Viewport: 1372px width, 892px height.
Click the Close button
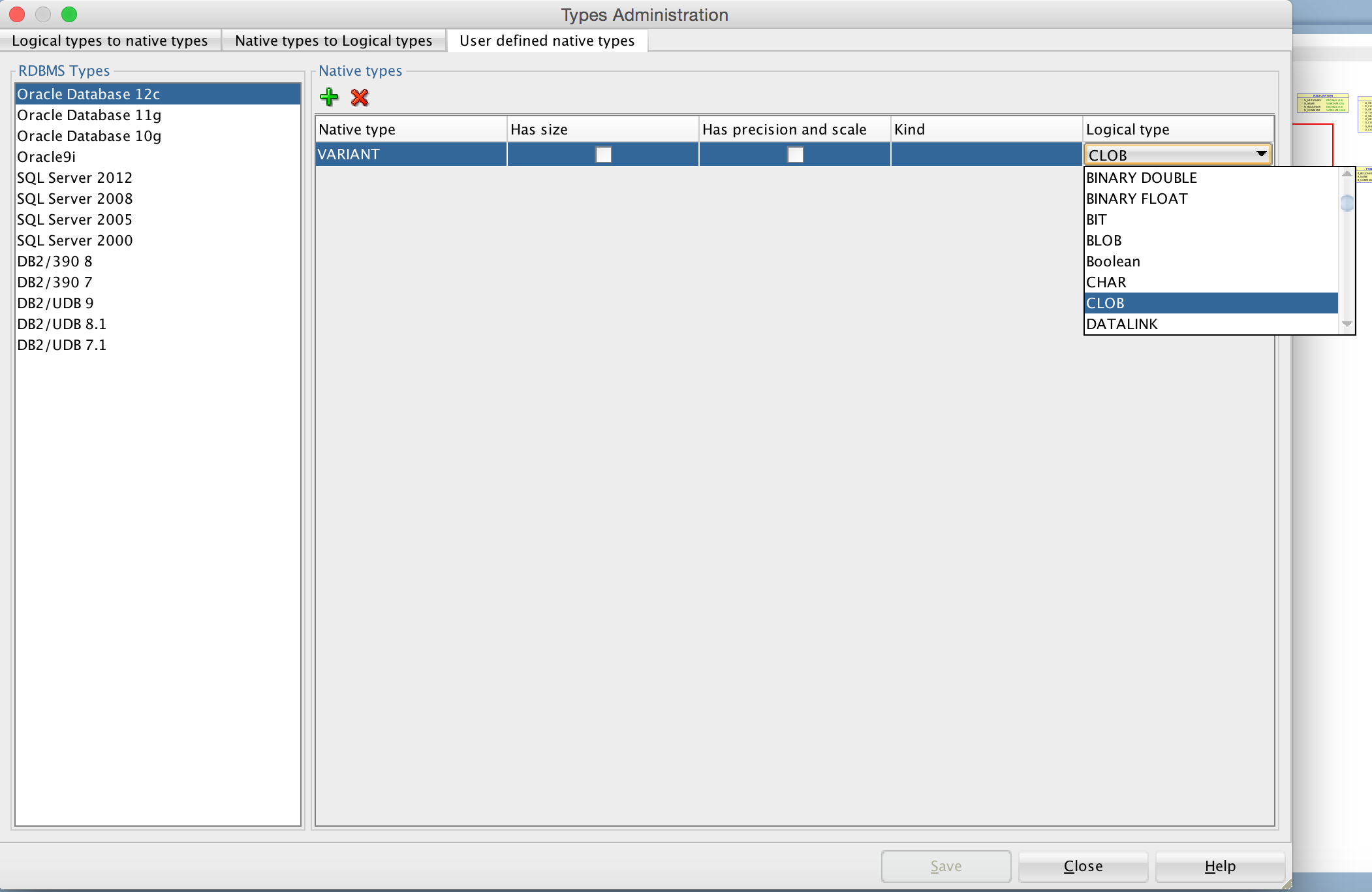point(1083,866)
